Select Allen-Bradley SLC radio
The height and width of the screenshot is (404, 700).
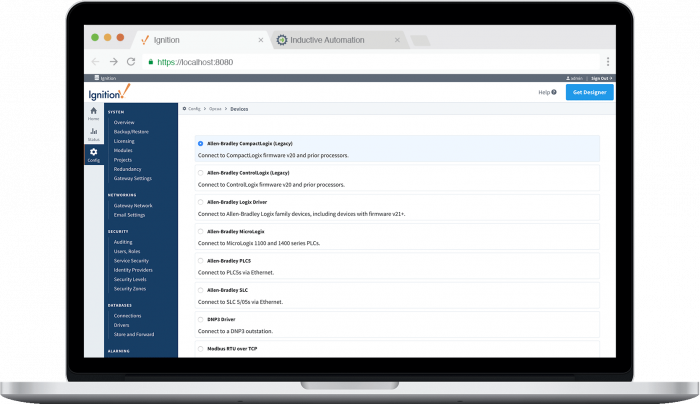tap(200, 290)
